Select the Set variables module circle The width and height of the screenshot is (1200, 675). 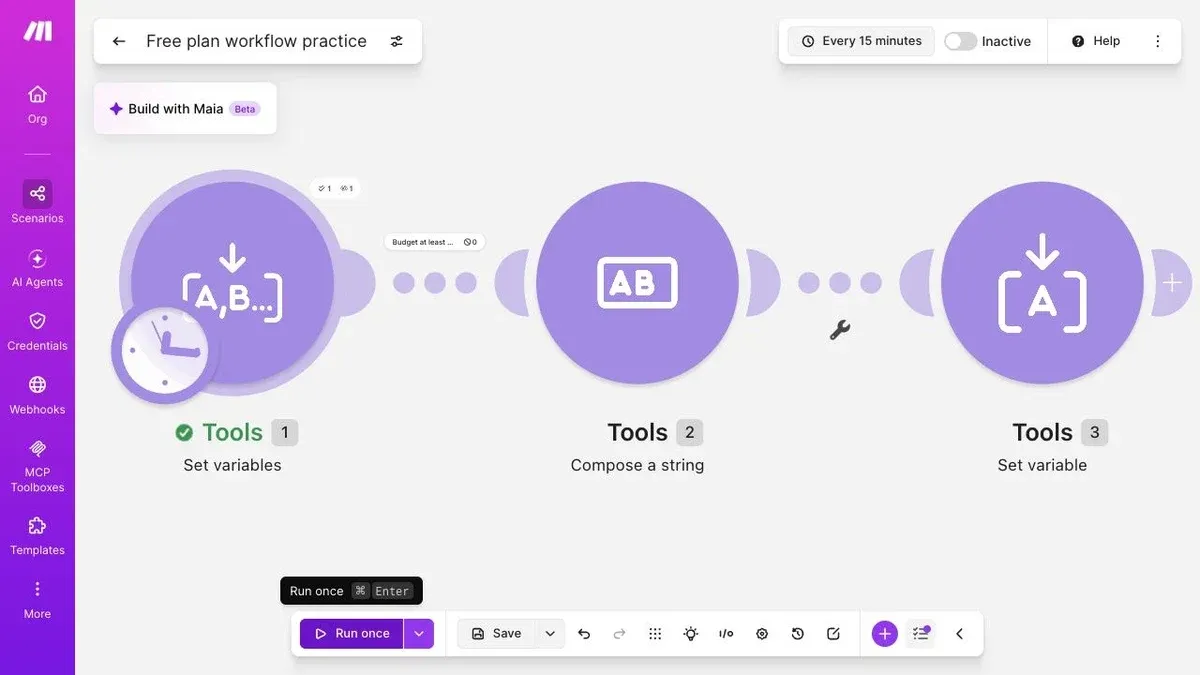pyautogui.click(x=233, y=283)
